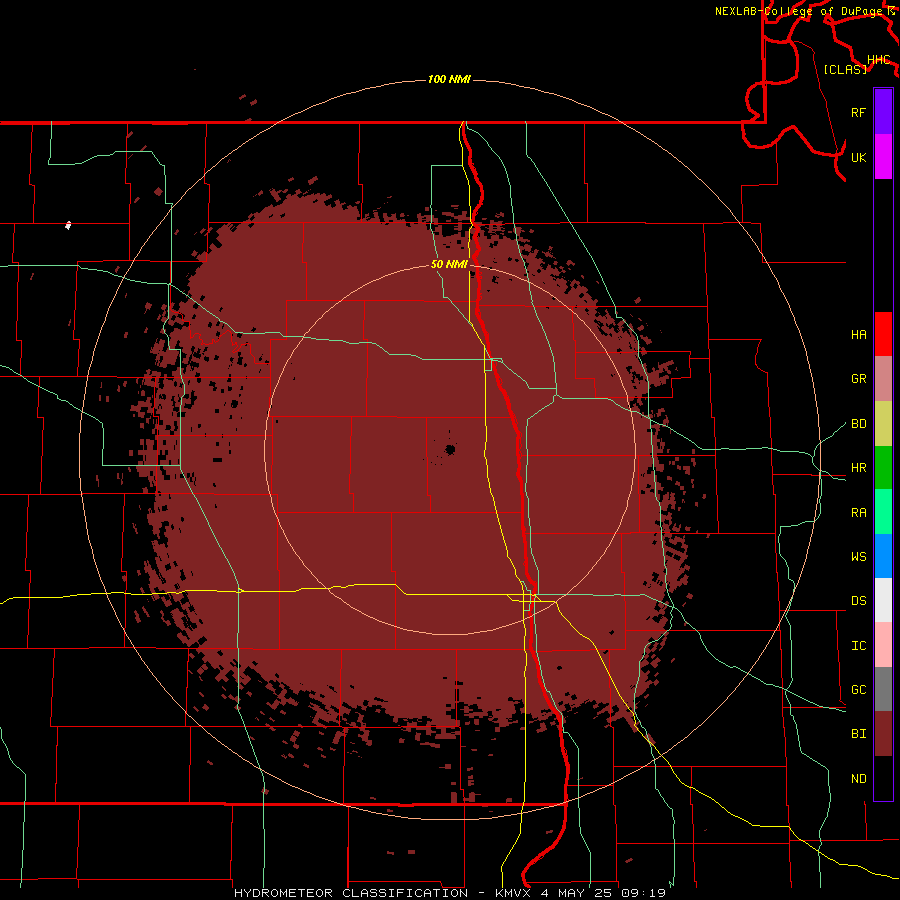Click the '100 NMI' range ring label
The height and width of the screenshot is (900, 900).
(449, 79)
